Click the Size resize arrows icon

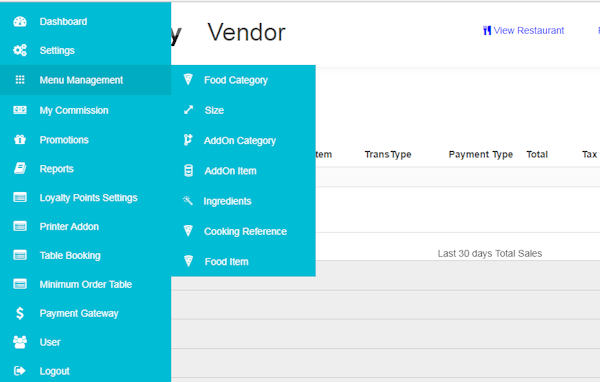(x=188, y=110)
